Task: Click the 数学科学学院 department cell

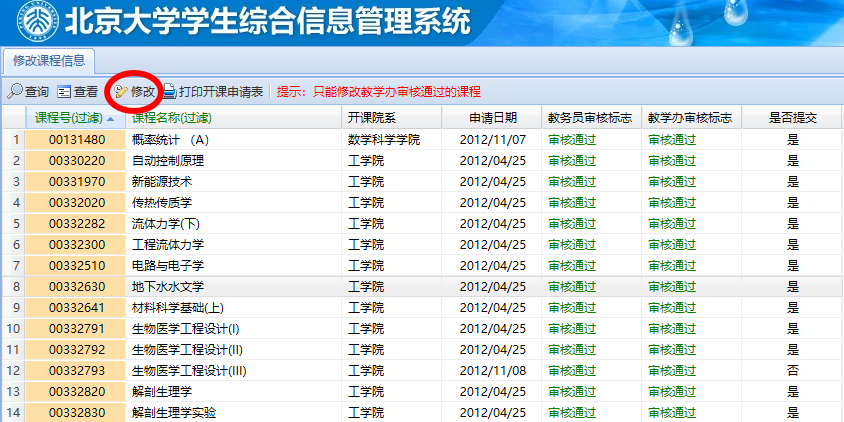Action: point(384,139)
